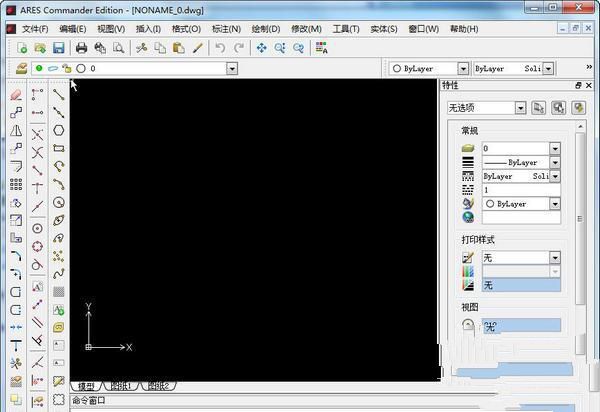
Task: Click the Zoom previous icon
Action: click(x=298, y=48)
